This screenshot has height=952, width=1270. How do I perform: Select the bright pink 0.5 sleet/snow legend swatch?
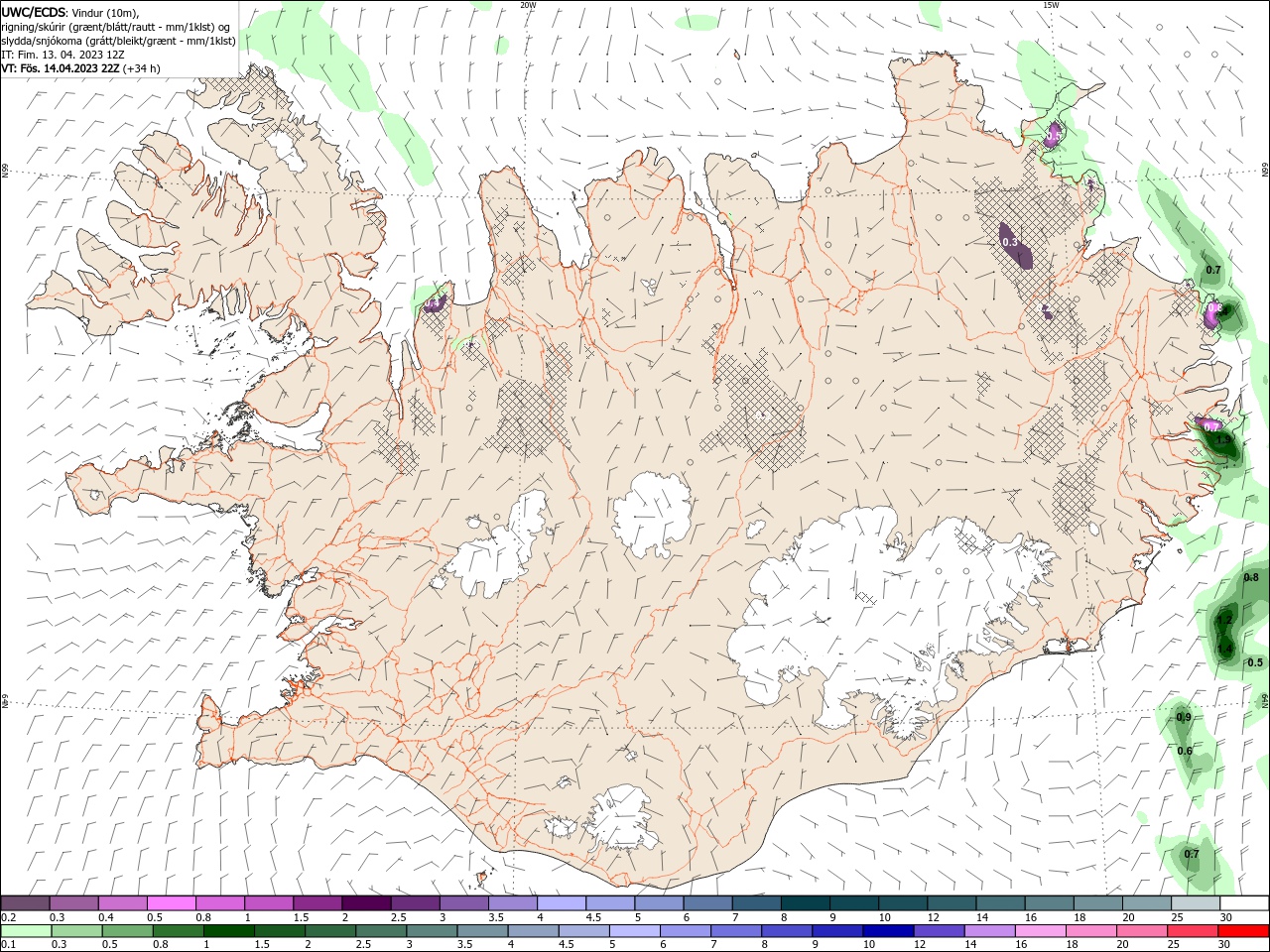(173, 903)
